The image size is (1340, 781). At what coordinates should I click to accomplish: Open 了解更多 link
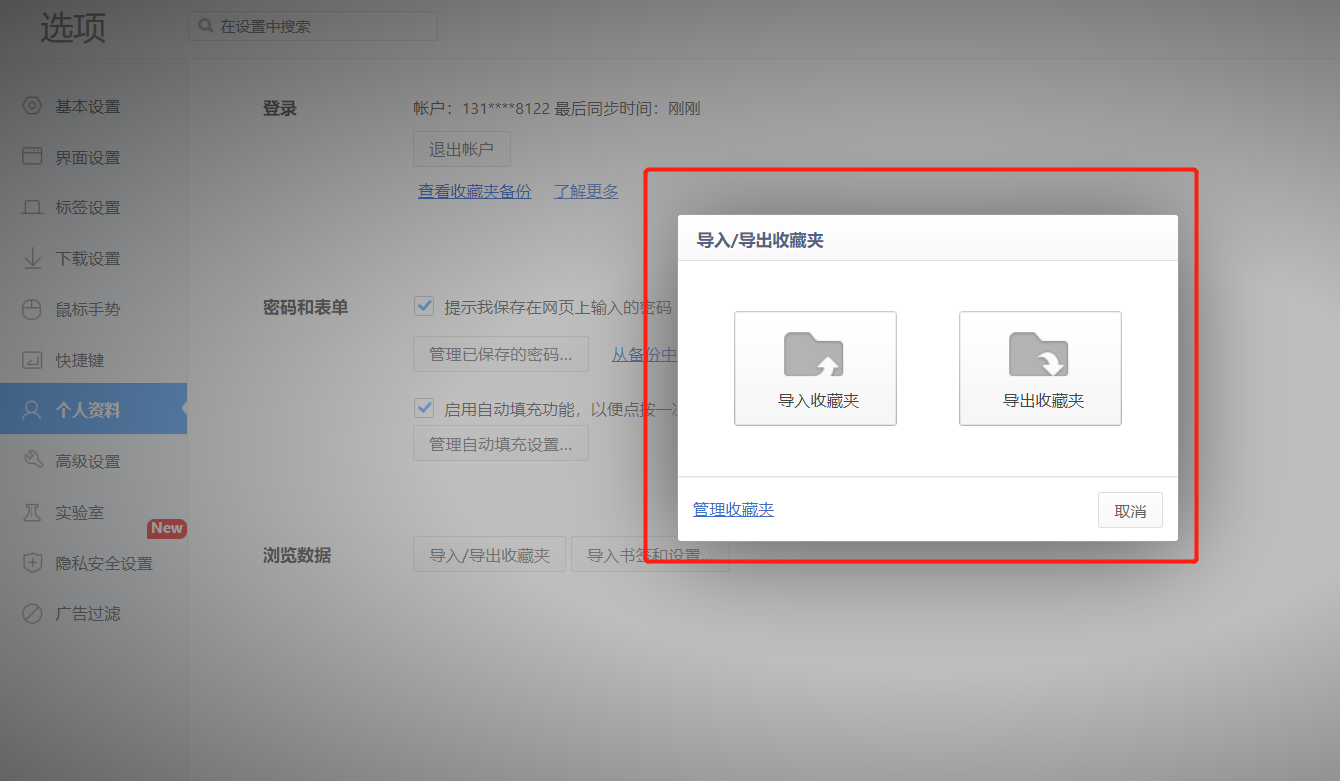coord(586,191)
